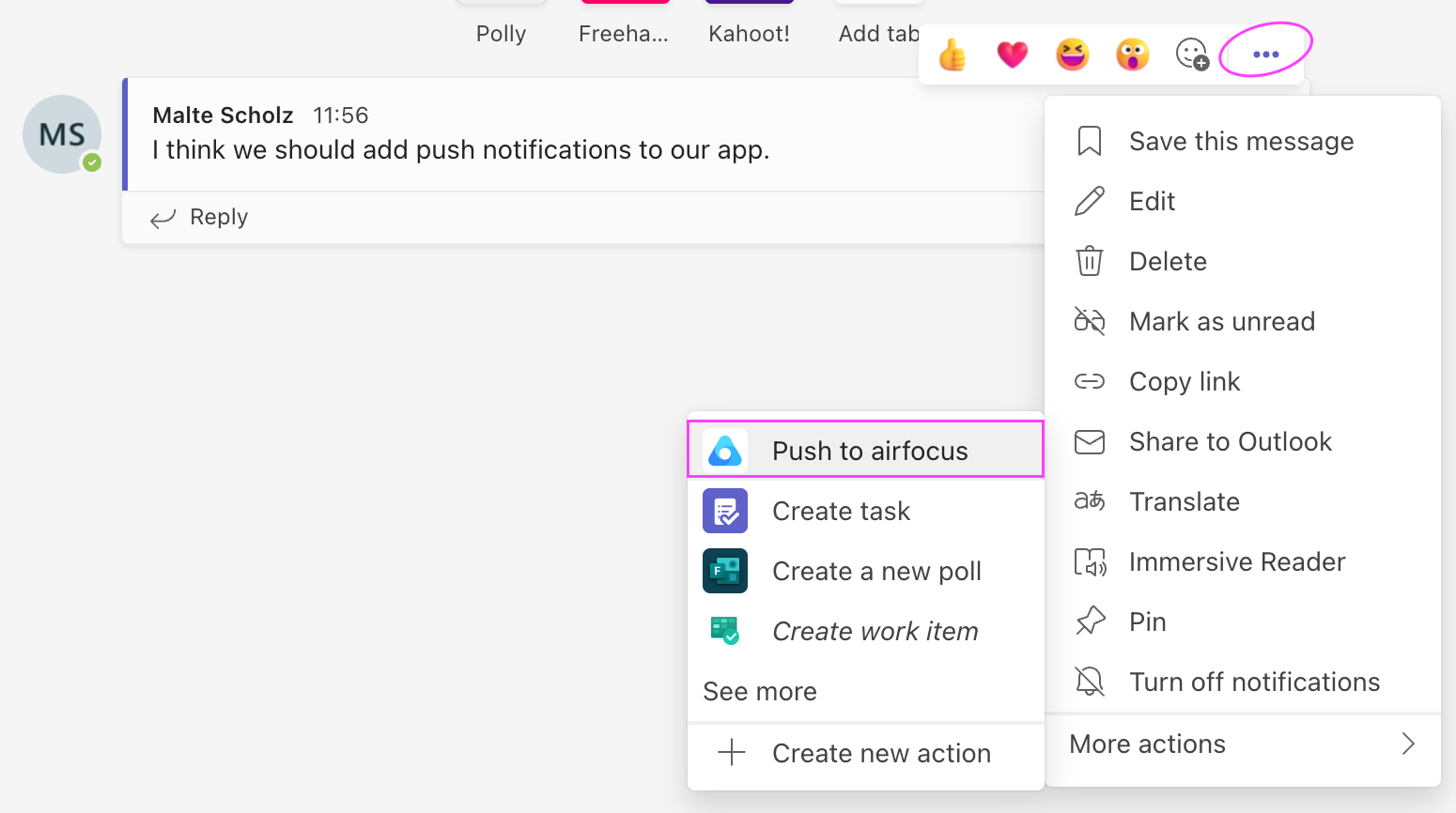Click the Create work item boards icon
This screenshot has width=1456, height=813.
pos(725,630)
